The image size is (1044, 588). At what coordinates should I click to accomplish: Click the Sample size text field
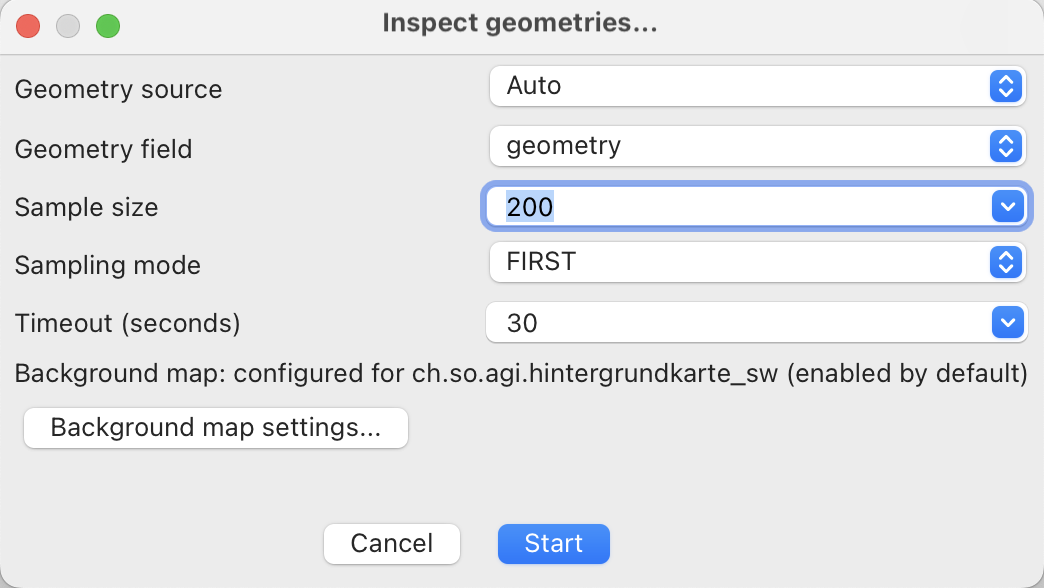pos(740,207)
